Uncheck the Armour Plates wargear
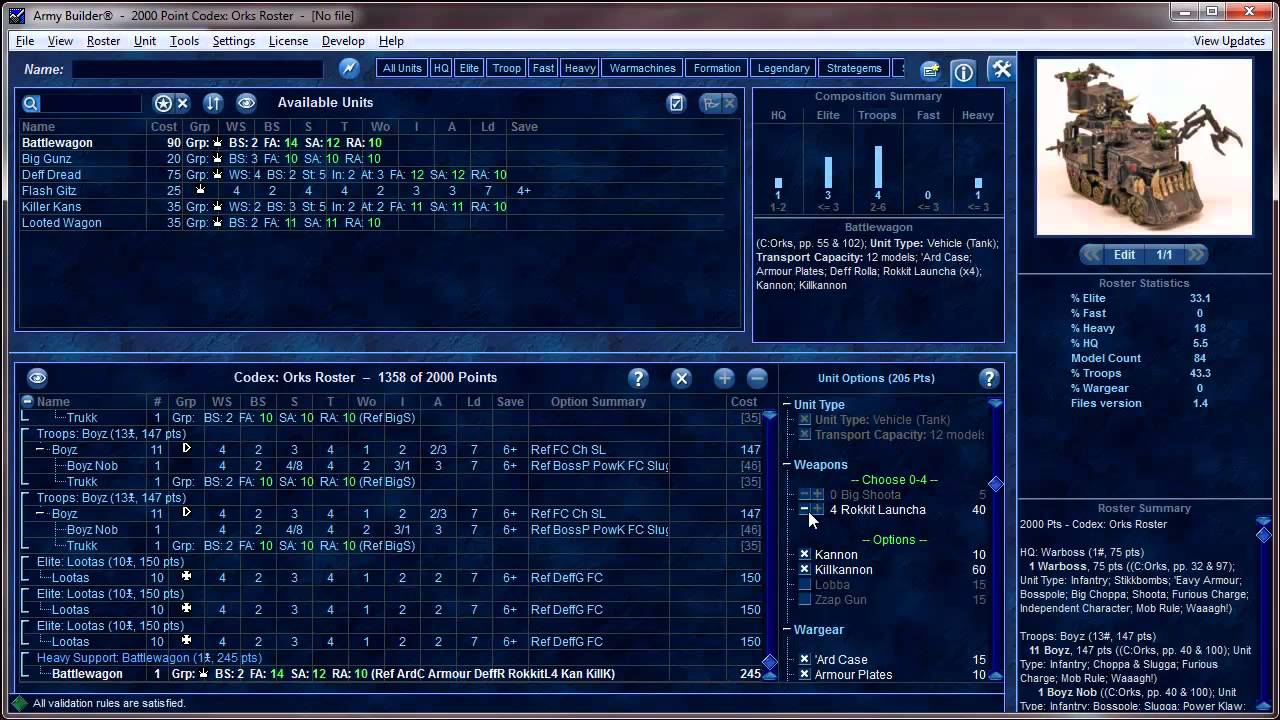This screenshot has width=1280, height=720. [805, 675]
